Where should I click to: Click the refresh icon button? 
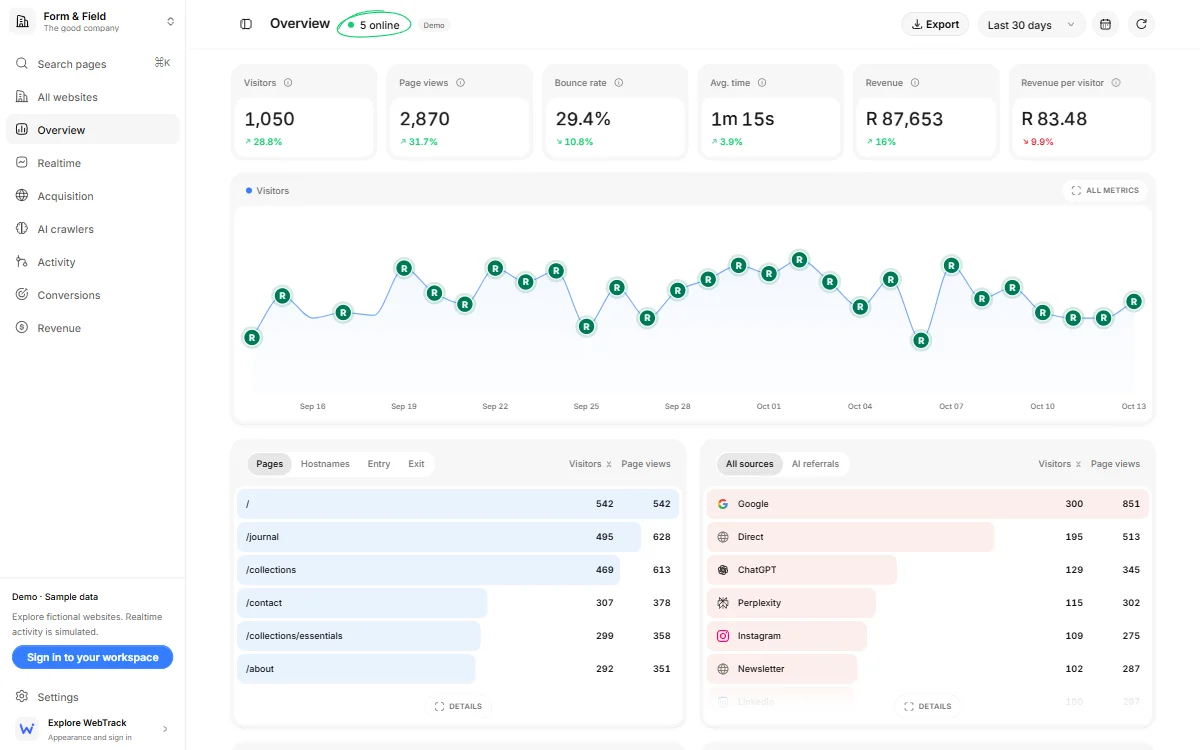pyautogui.click(x=1141, y=24)
